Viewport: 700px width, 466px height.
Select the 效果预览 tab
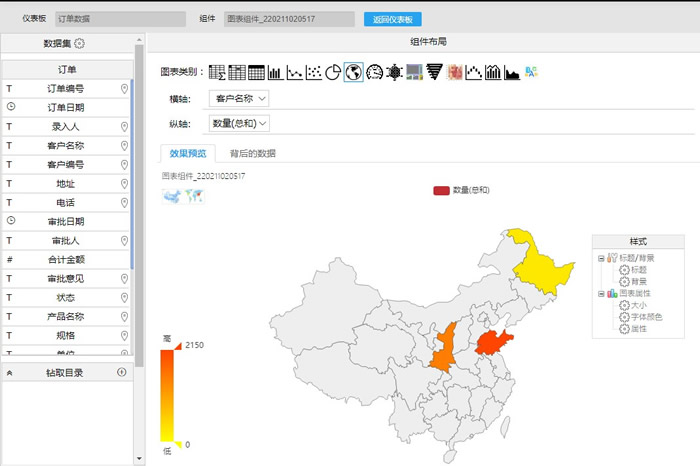(188, 153)
